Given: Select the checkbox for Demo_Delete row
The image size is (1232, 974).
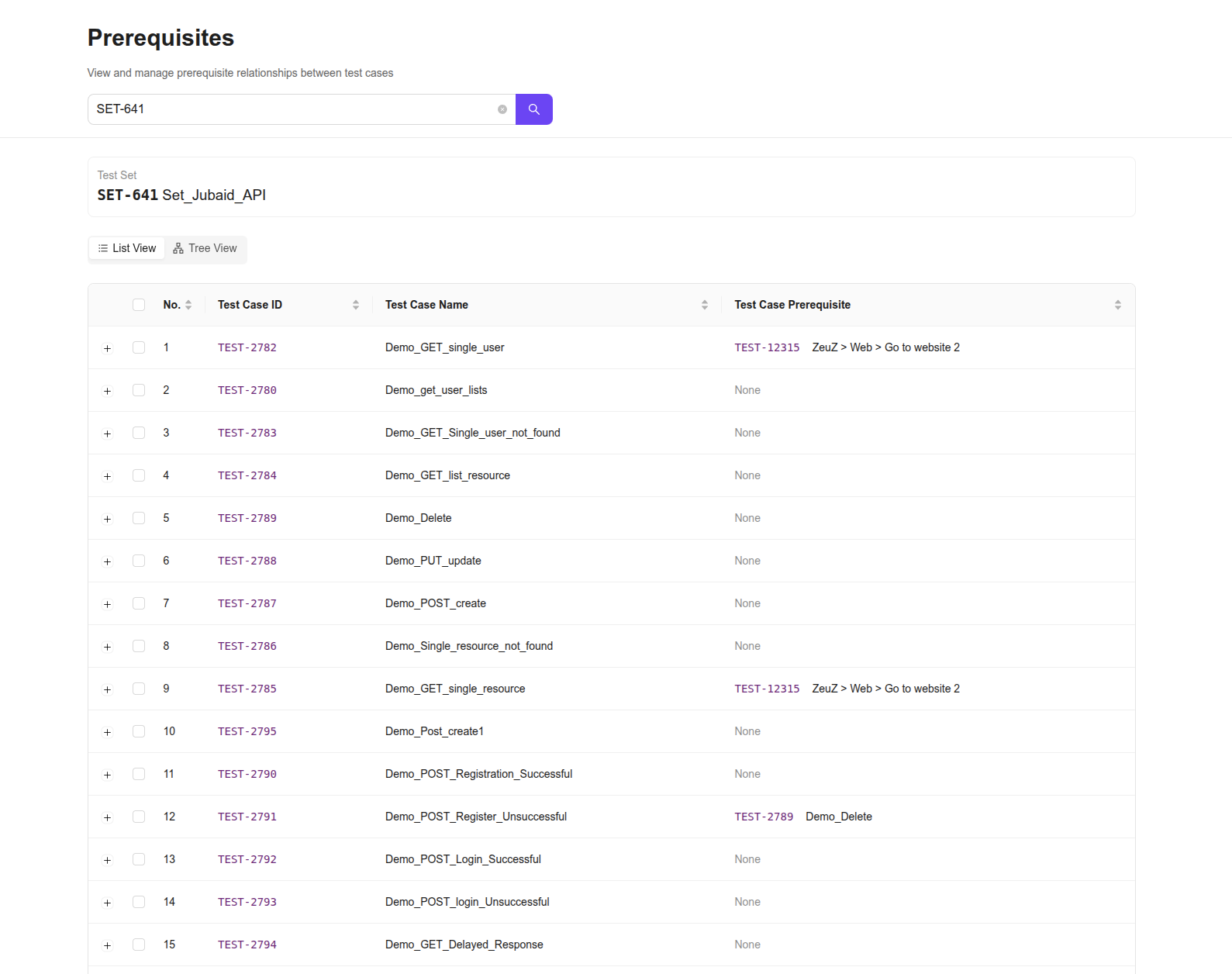Looking at the screenshot, I should [139, 518].
